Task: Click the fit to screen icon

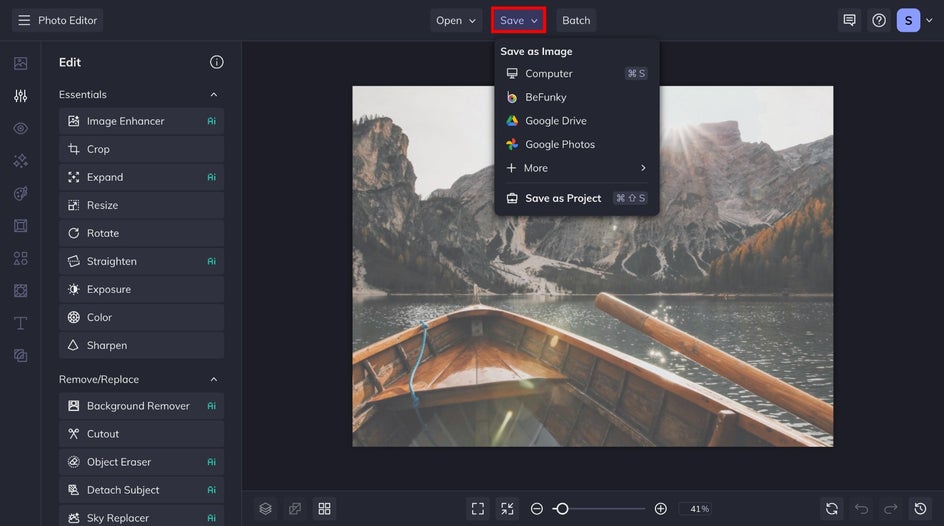Action: tap(477, 509)
